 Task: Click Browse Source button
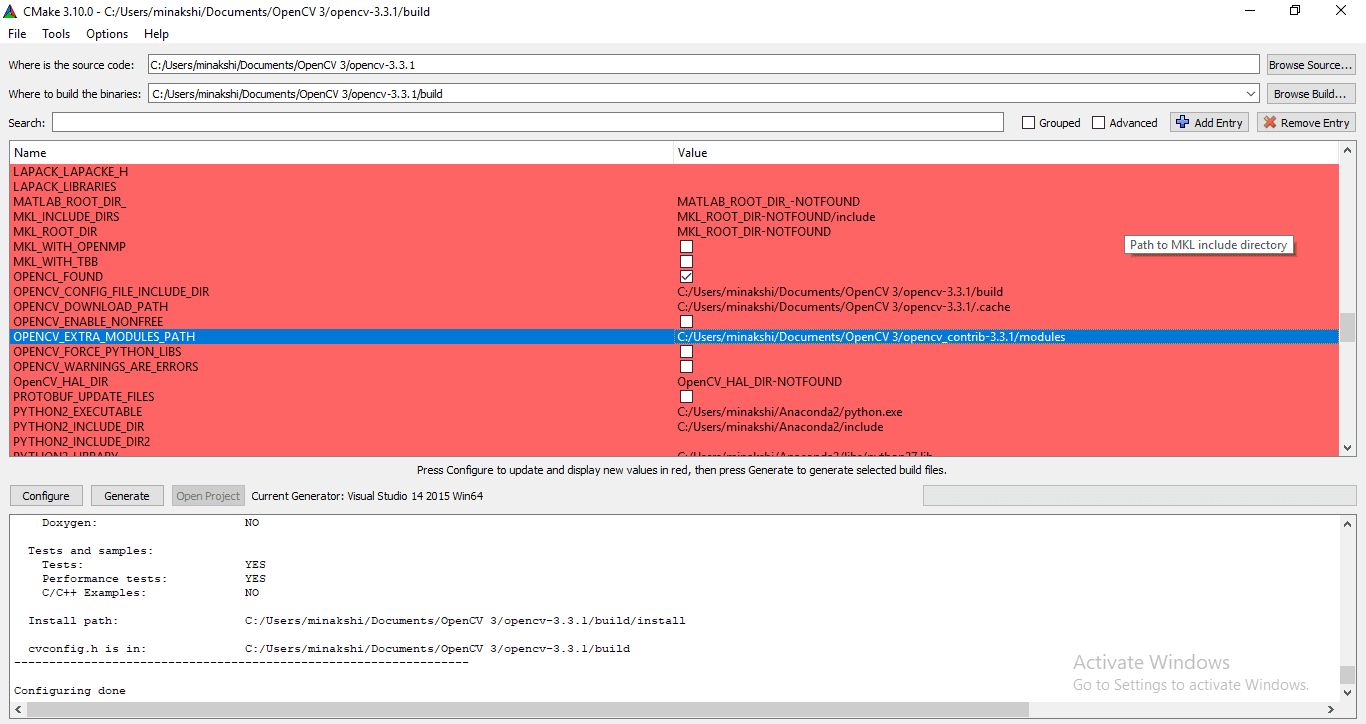tap(1310, 65)
